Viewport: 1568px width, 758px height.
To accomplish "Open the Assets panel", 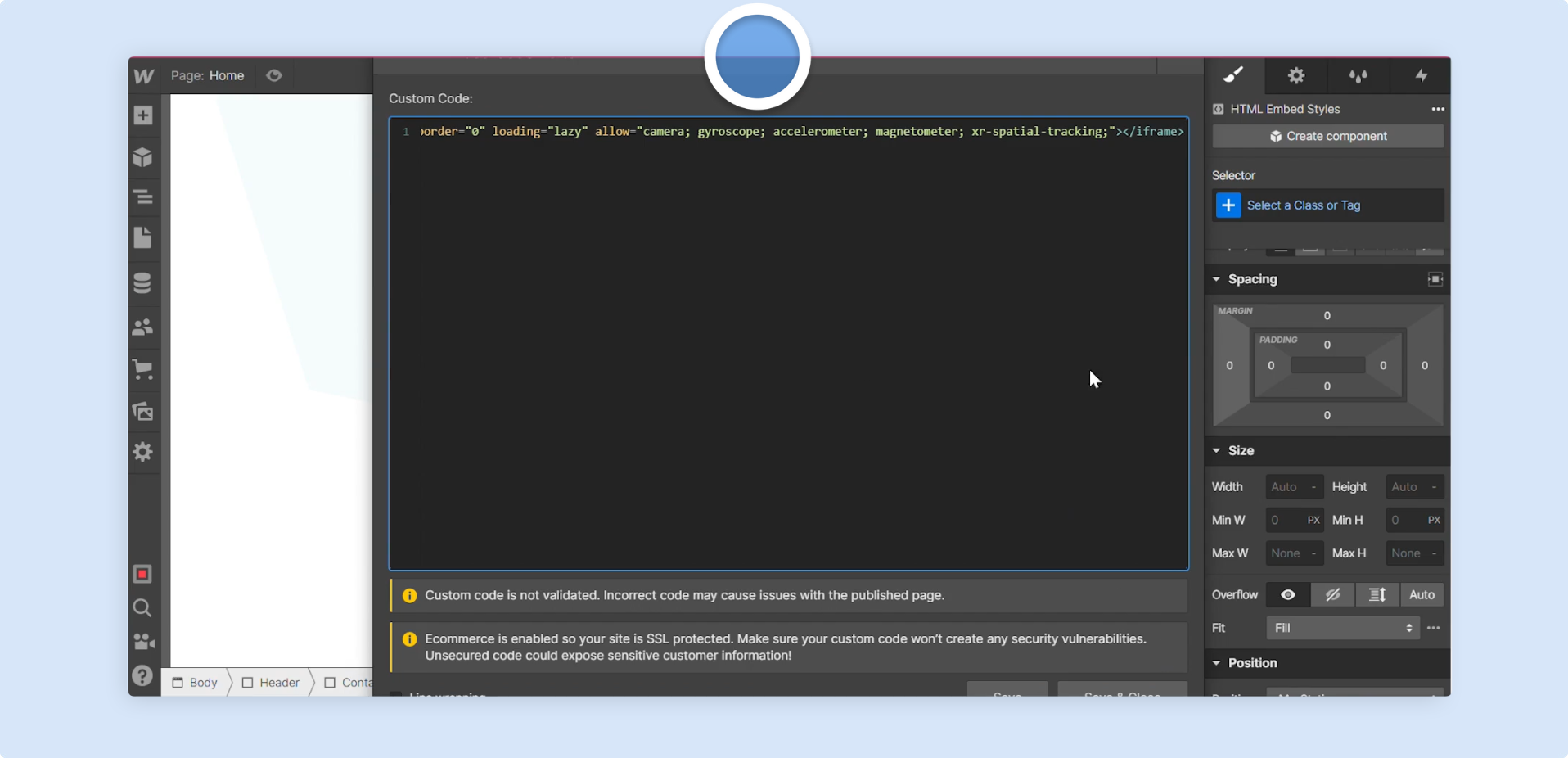I will click(x=143, y=411).
